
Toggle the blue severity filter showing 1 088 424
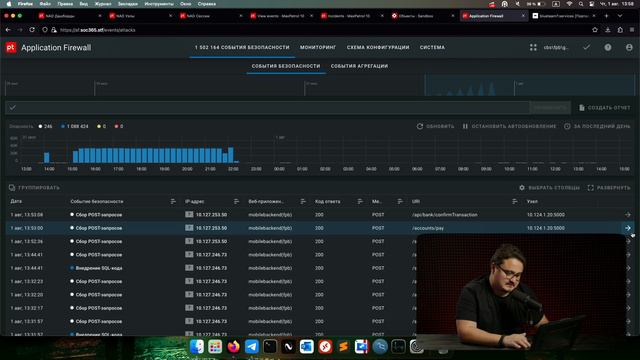[x=74, y=127]
